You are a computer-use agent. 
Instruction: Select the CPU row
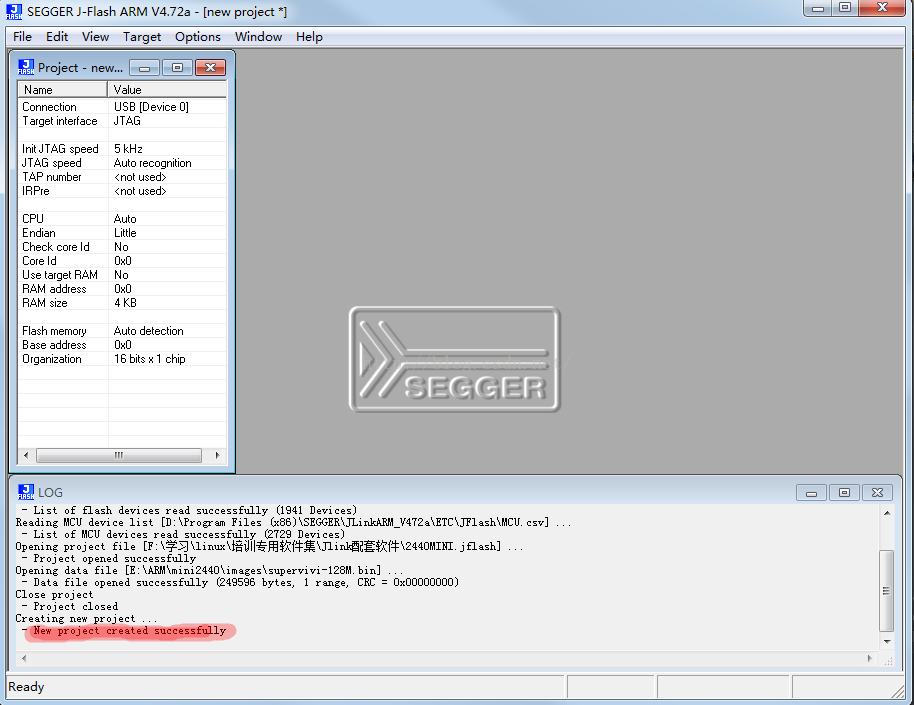pos(122,219)
